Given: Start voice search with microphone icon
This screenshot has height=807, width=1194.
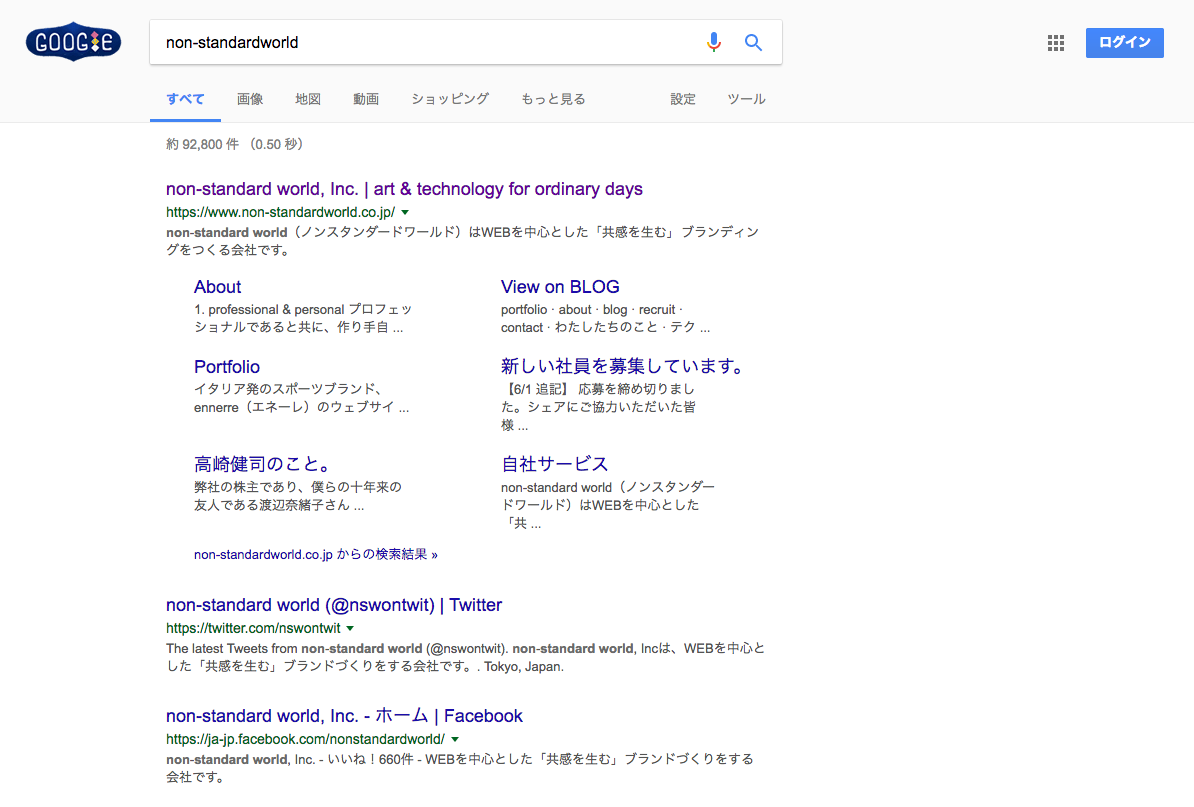Looking at the screenshot, I should (x=714, y=42).
